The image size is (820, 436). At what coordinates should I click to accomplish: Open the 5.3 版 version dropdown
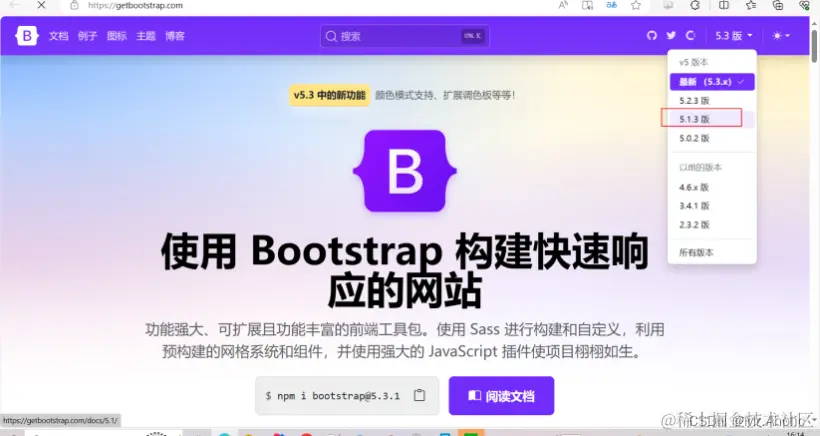click(734, 36)
